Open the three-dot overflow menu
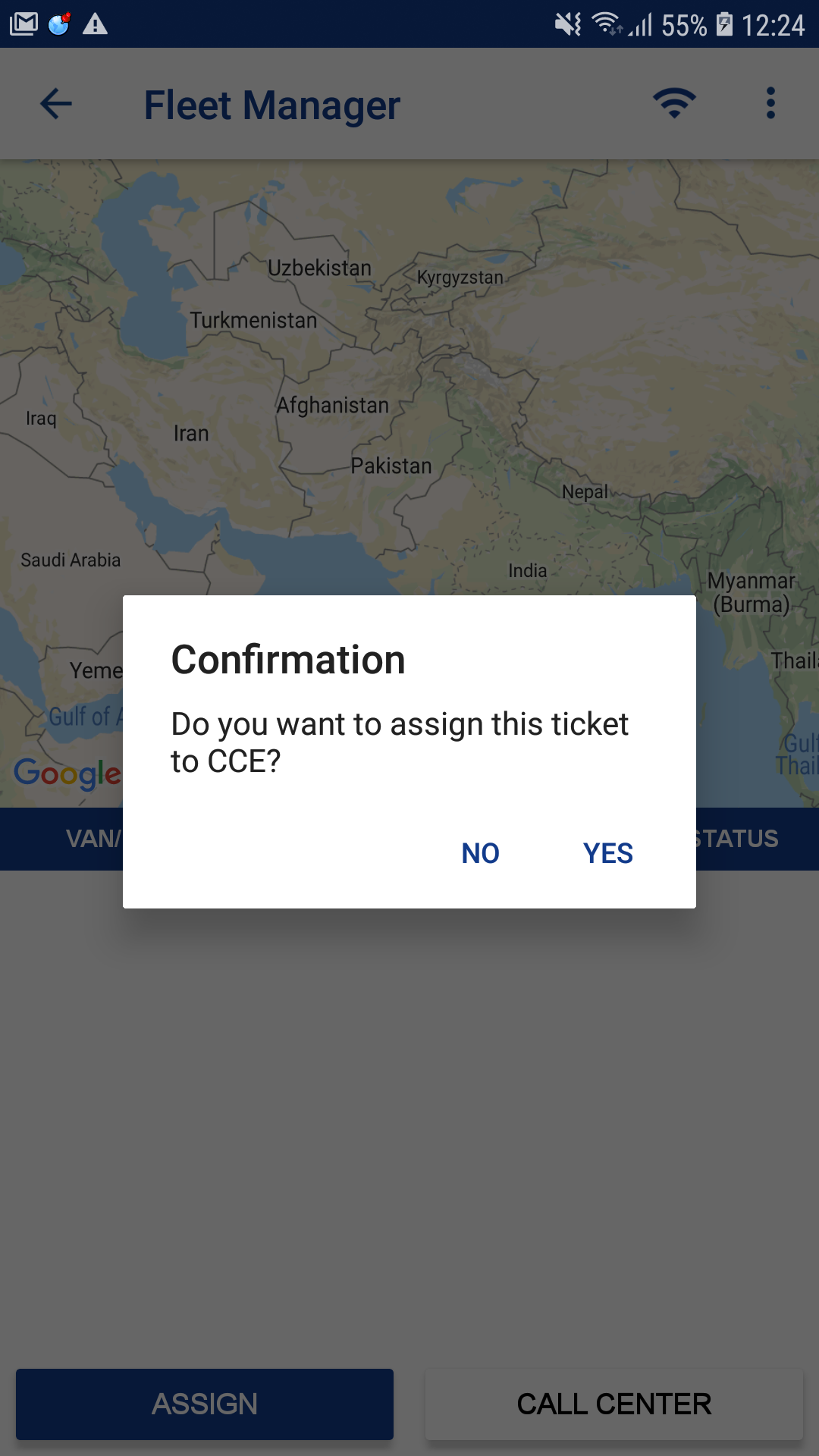Screen dimensions: 819x1456 [770, 103]
